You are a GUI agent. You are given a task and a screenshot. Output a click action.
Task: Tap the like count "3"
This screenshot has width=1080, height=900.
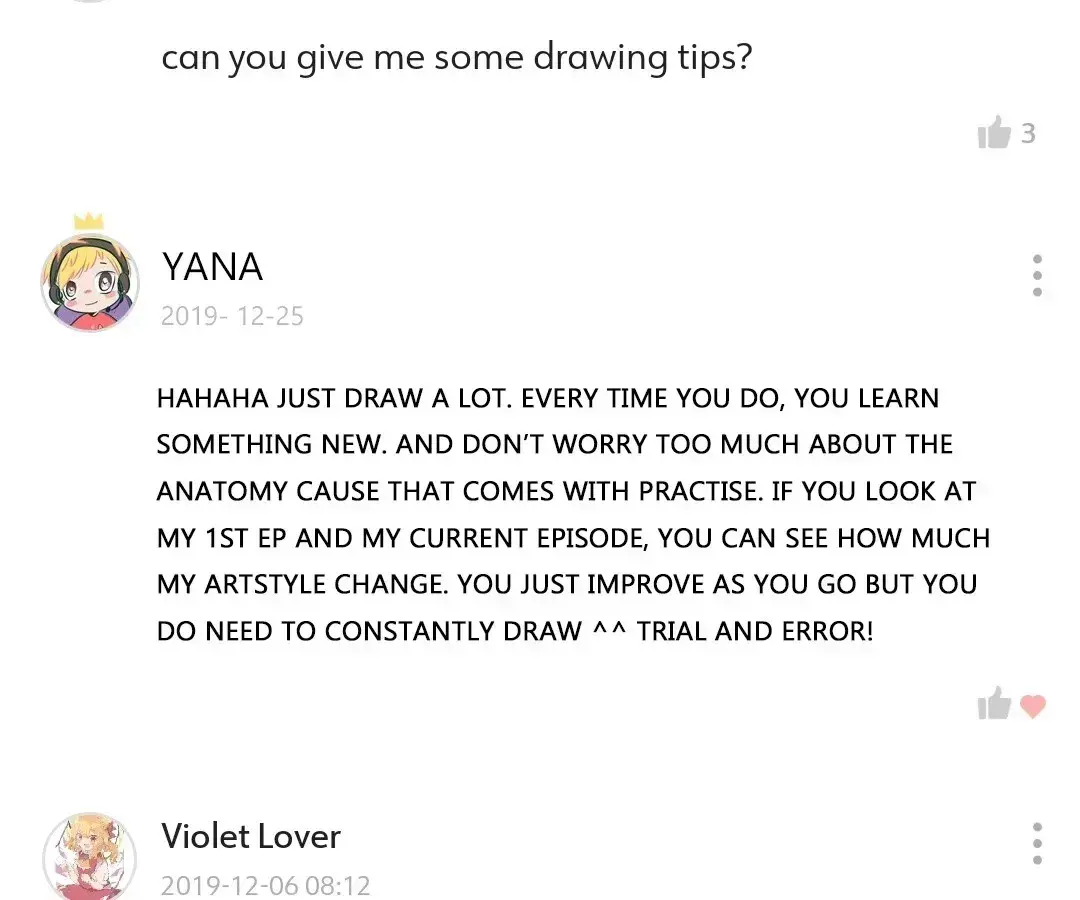1028,133
